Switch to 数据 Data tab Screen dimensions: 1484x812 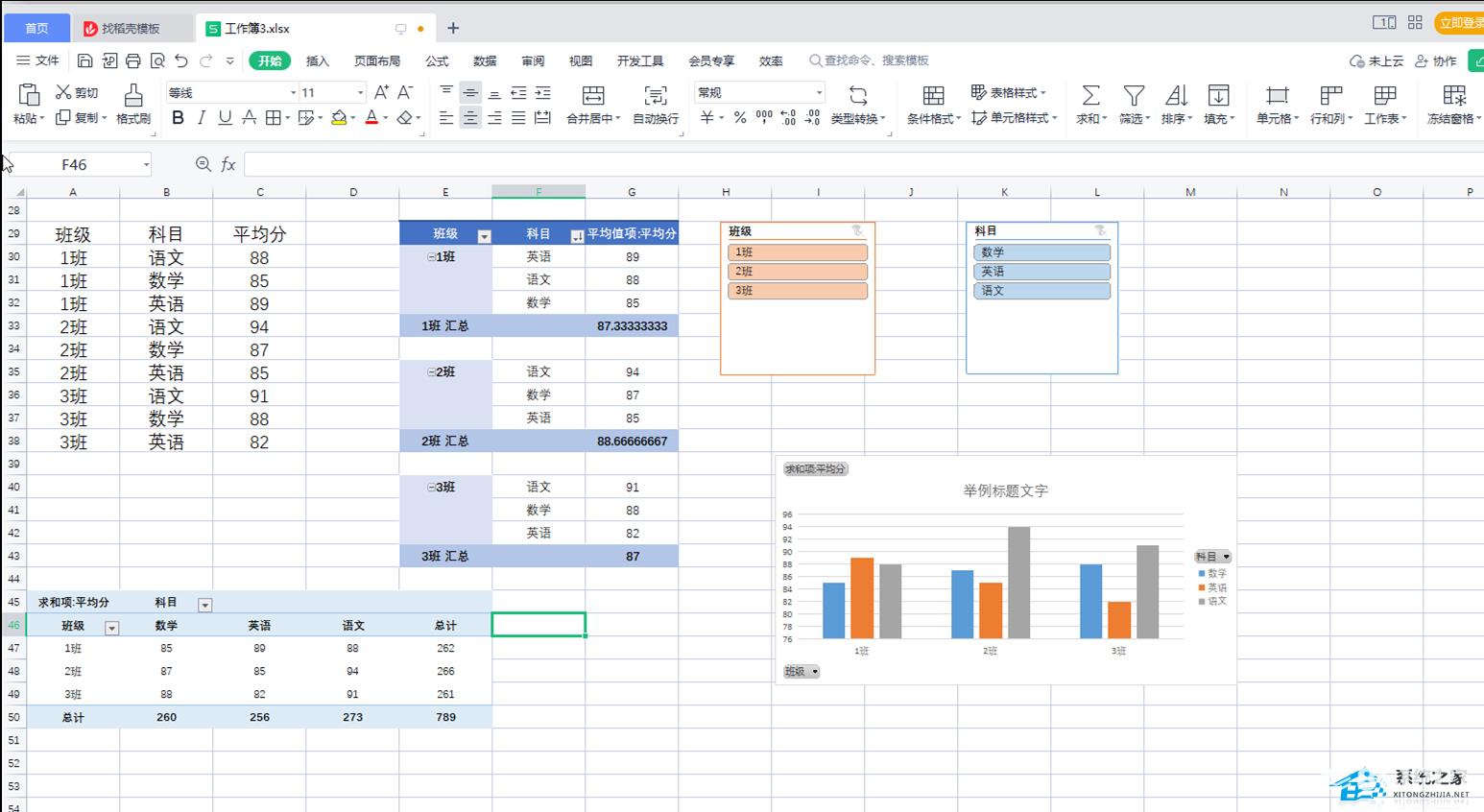click(x=485, y=60)
